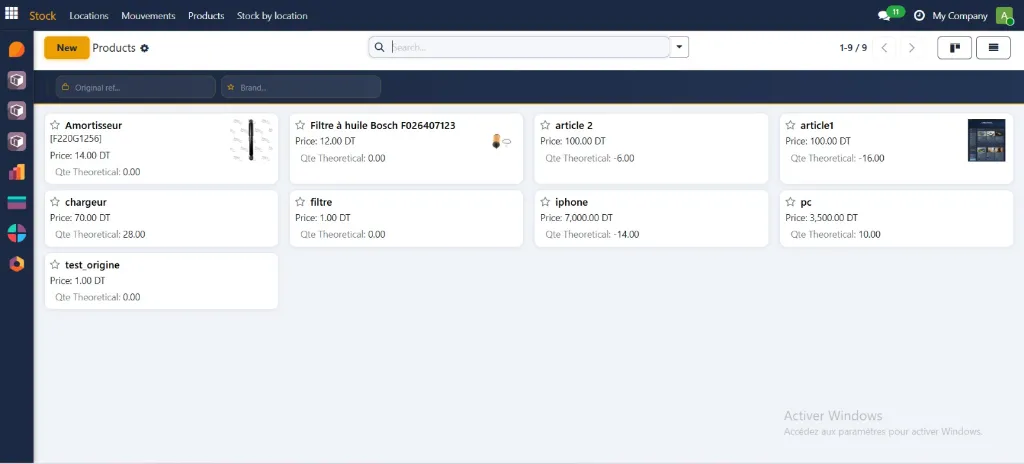Switch to list view
The height and width of the screenshot is (464, 1024).
pos(993,47)
